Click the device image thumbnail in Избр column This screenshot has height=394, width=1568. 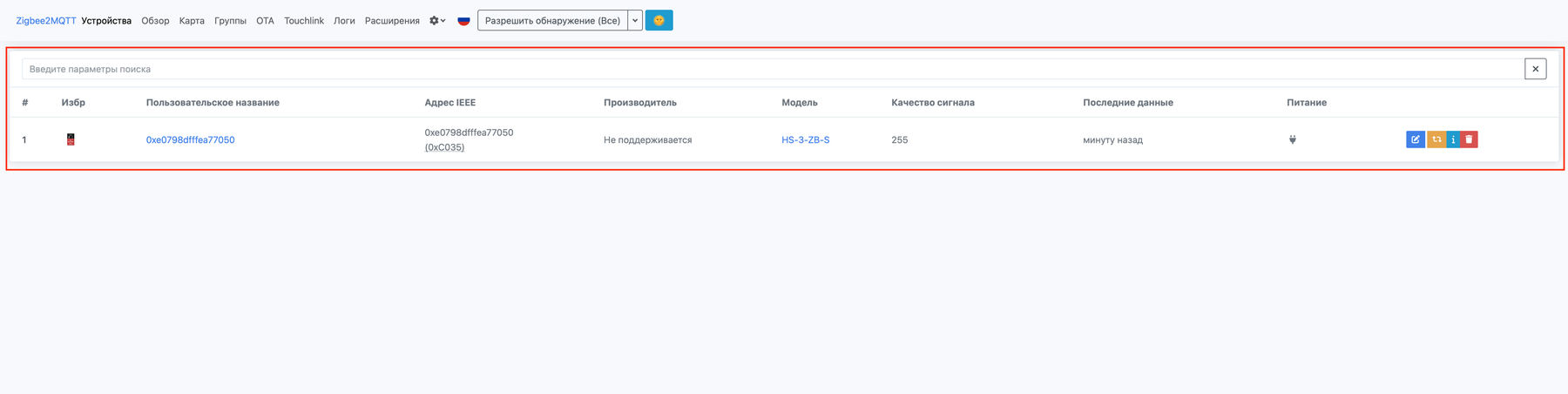coord(71,139)
